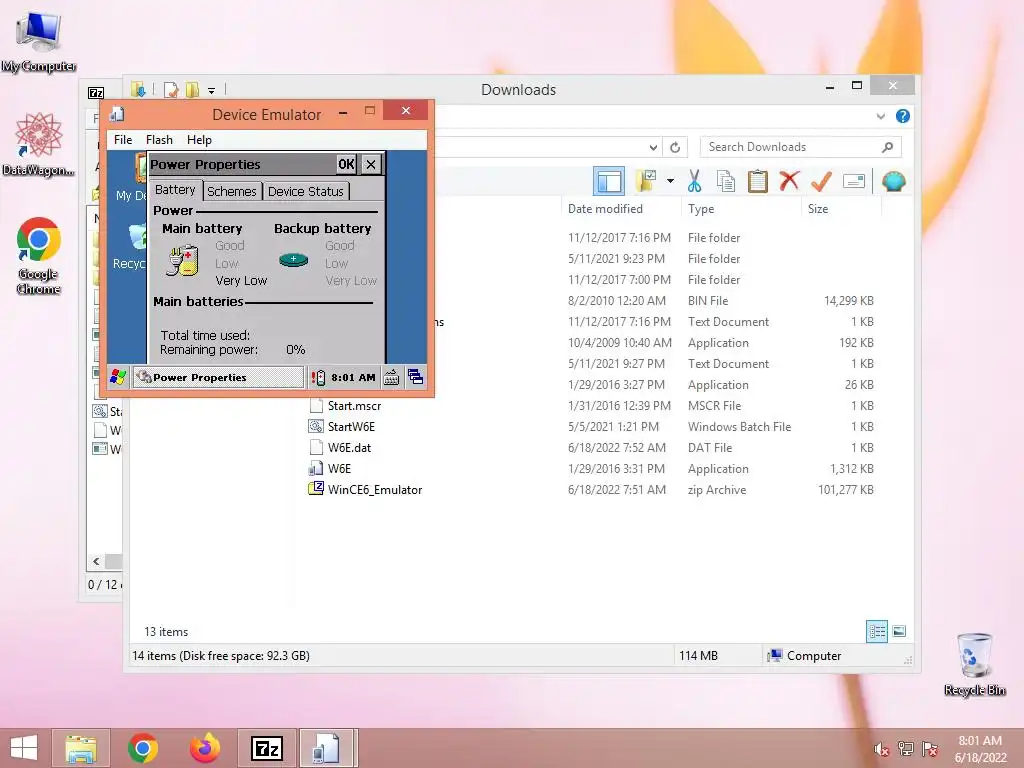Click the 14,299 KB size cell

(848, 300)
